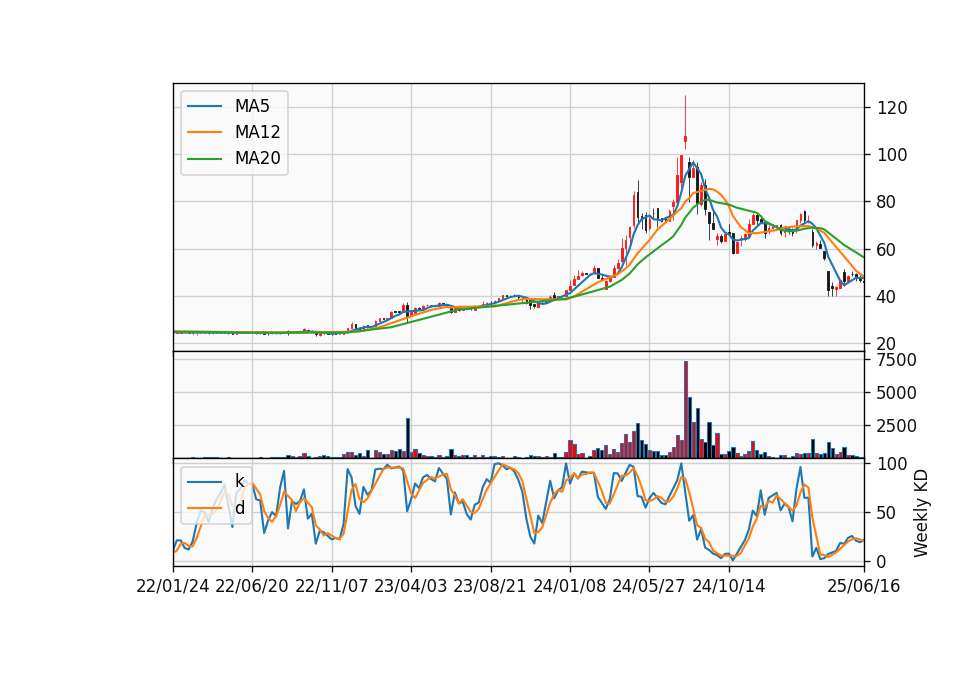
Task: Click the MA12 legend label
Action: pyautogui.click(x=257, y=132)
